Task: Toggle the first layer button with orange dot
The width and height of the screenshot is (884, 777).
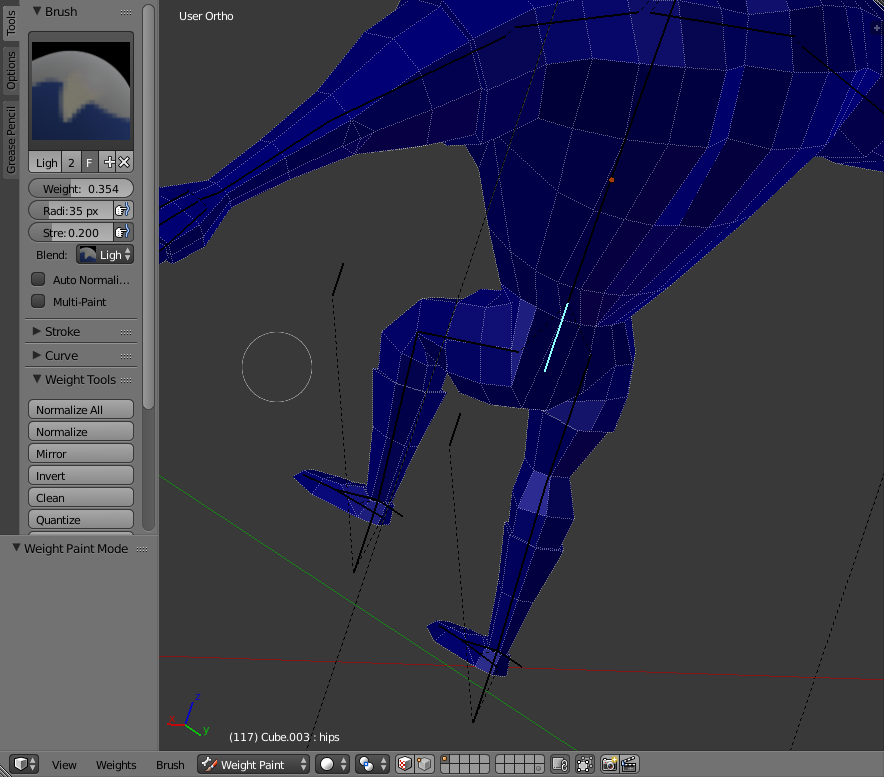Action: tap(446, 760)
